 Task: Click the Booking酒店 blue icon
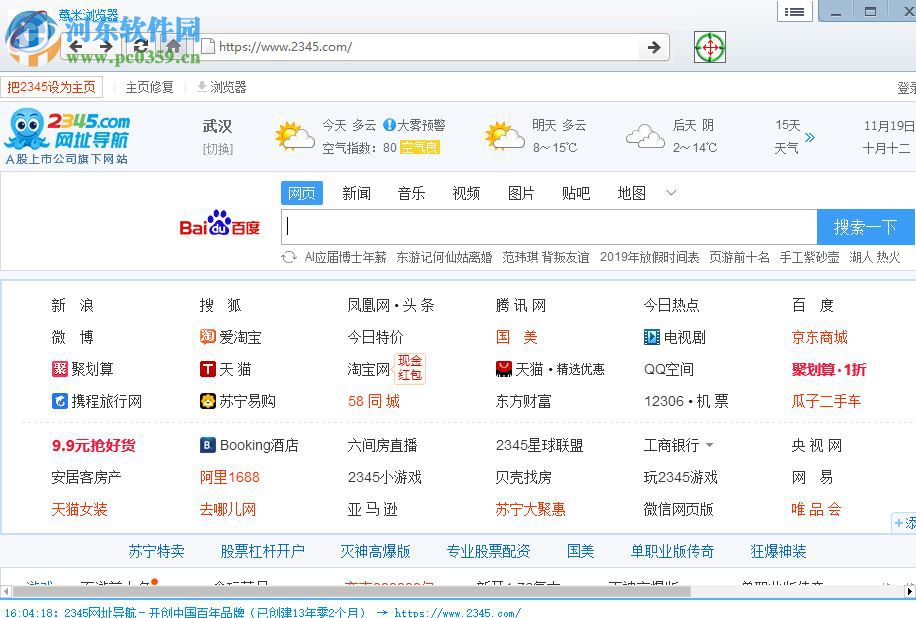207,445
